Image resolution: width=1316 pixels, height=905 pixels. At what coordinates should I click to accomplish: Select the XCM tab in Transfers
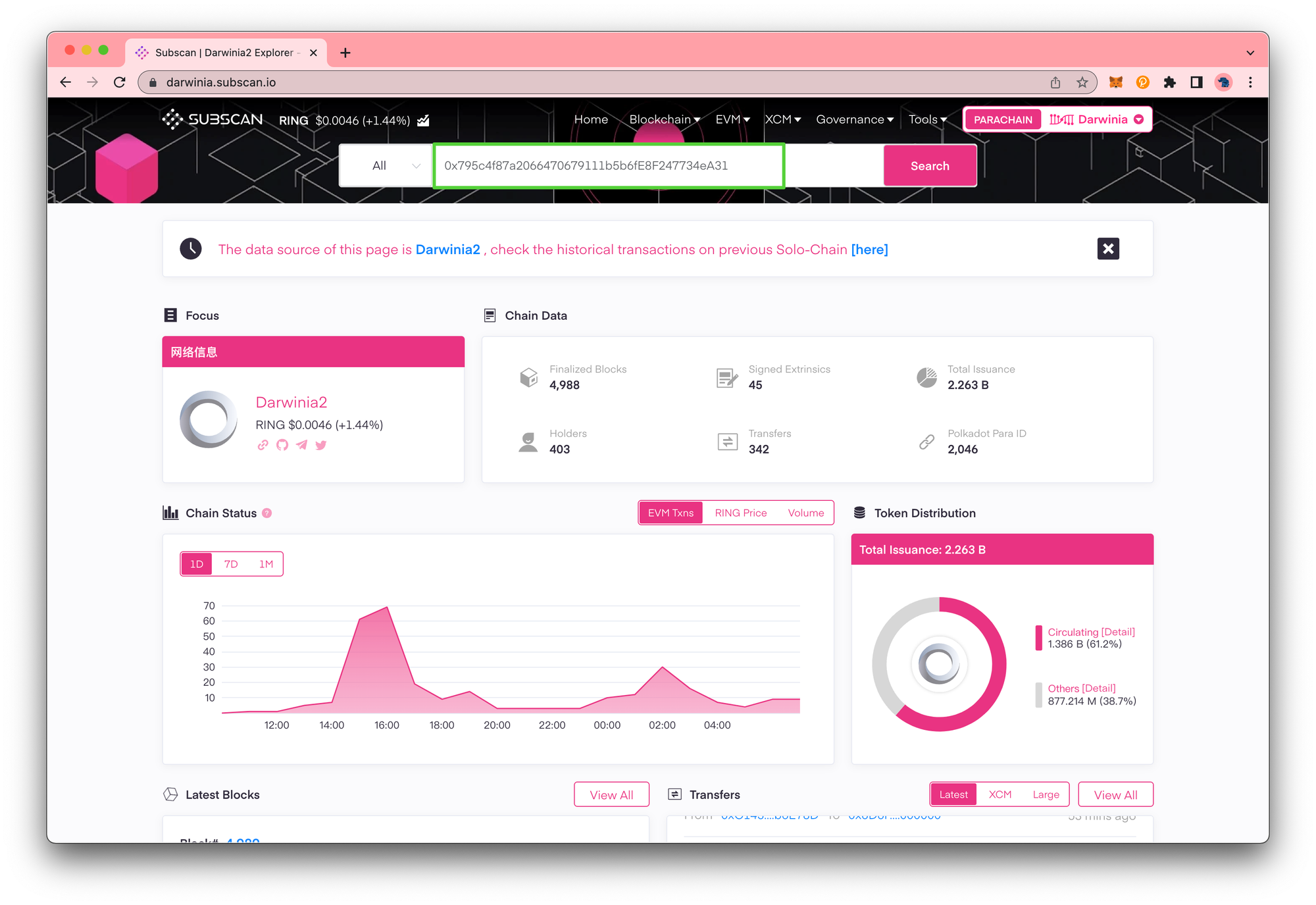[1000, 794]
